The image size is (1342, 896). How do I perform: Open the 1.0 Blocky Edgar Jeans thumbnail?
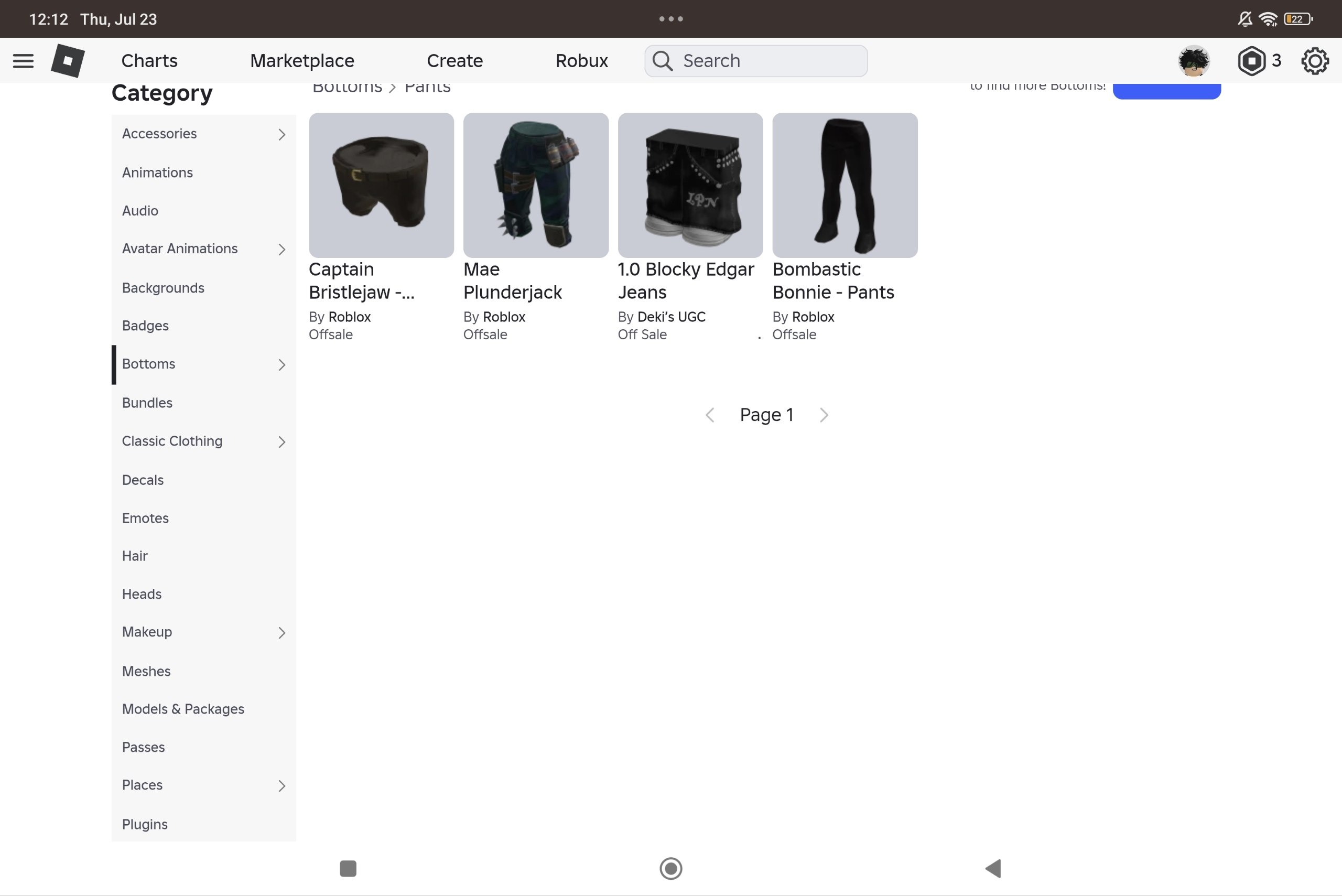point(690,185)
